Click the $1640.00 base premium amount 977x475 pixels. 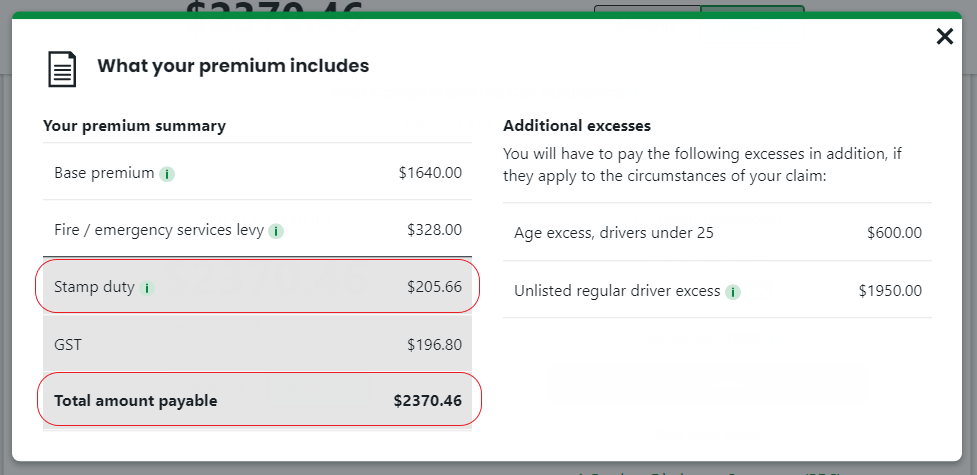430,173
